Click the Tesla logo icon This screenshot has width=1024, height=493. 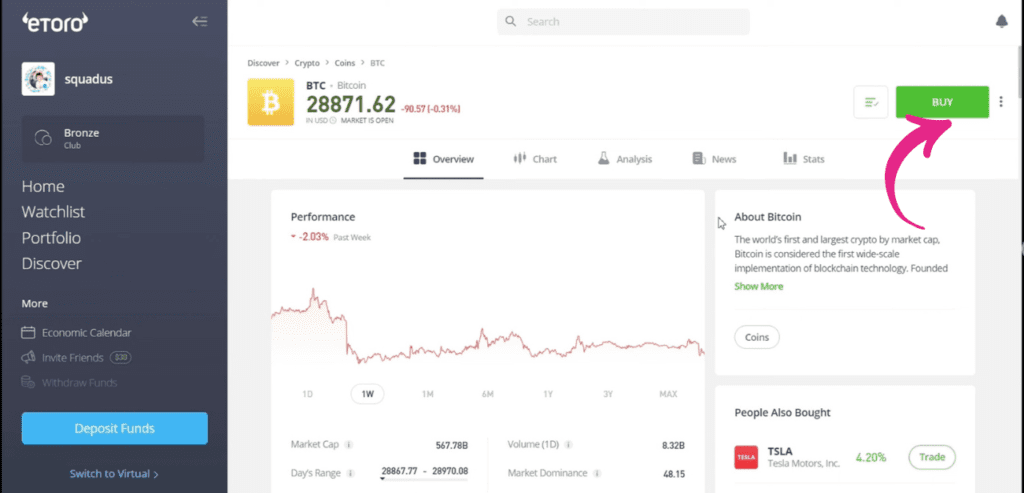pyautogui.click(x=746, y=457)
